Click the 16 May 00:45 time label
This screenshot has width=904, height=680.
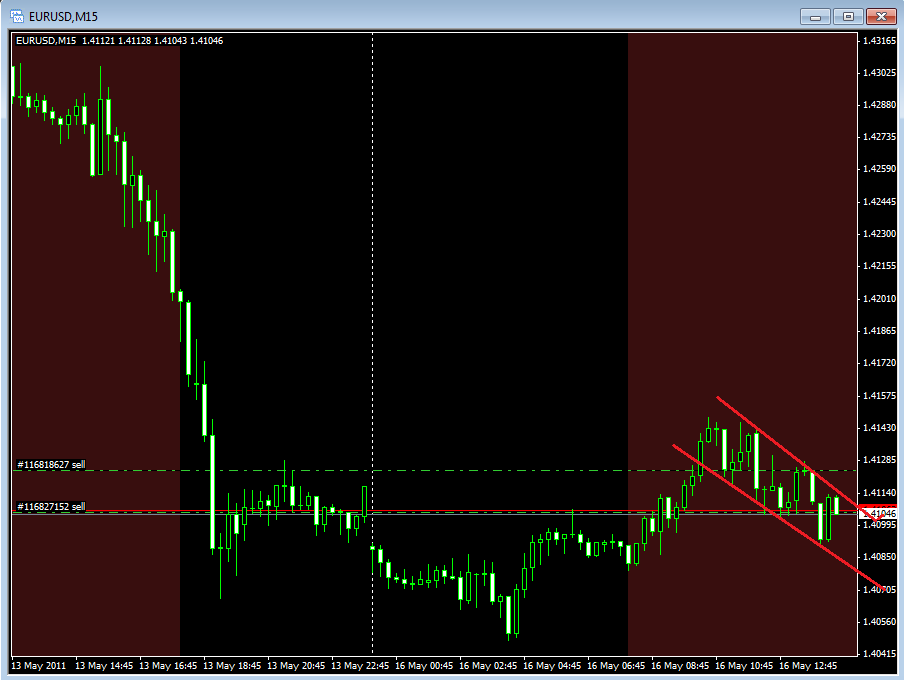[x=424, y=666]
